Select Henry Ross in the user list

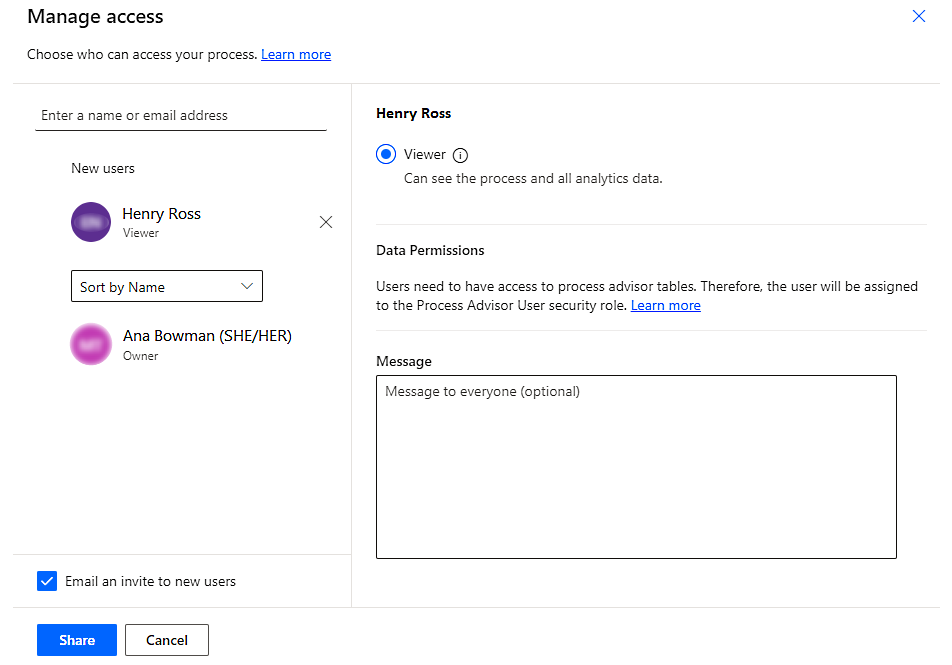click(161, 214)
